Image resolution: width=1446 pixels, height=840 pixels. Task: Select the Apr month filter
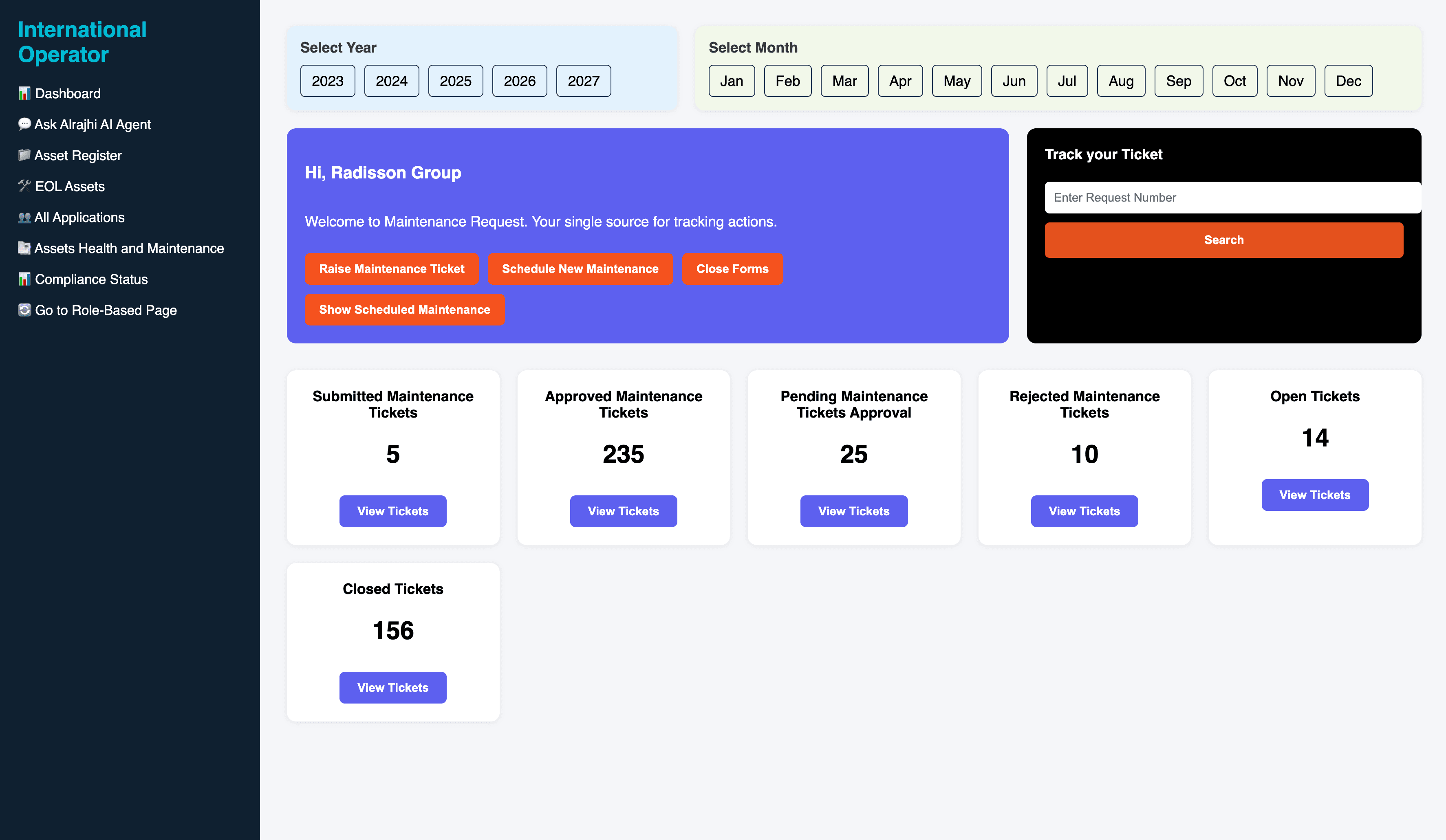pos(900,81)
